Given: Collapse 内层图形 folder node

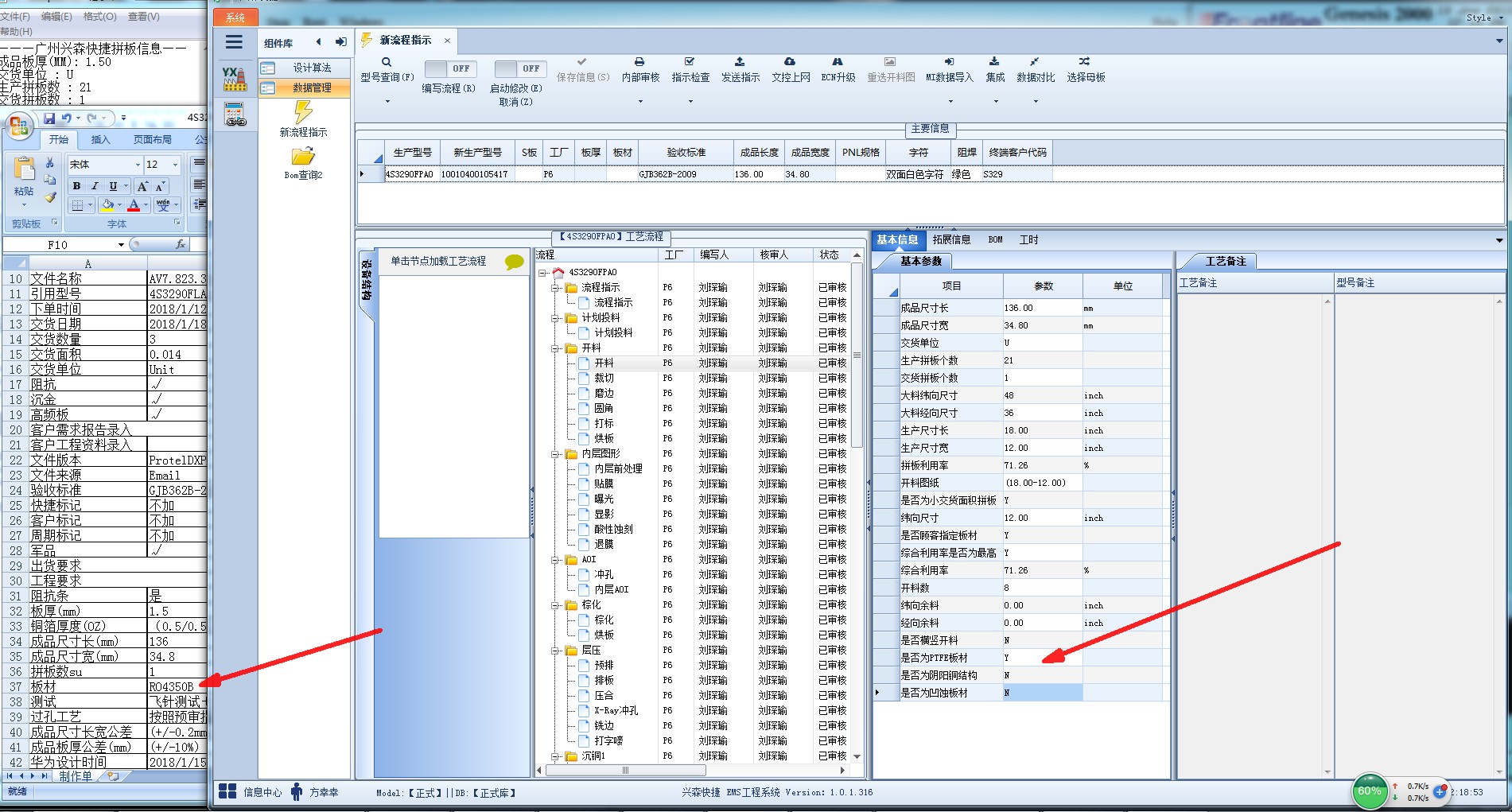Looking at the screenshot, I should [555, 454].
